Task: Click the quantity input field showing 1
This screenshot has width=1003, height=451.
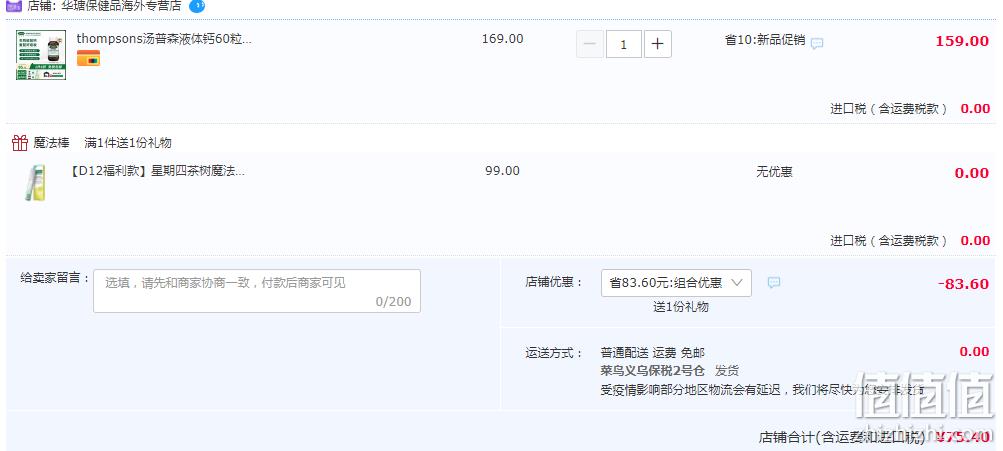Action: (624, 45)
